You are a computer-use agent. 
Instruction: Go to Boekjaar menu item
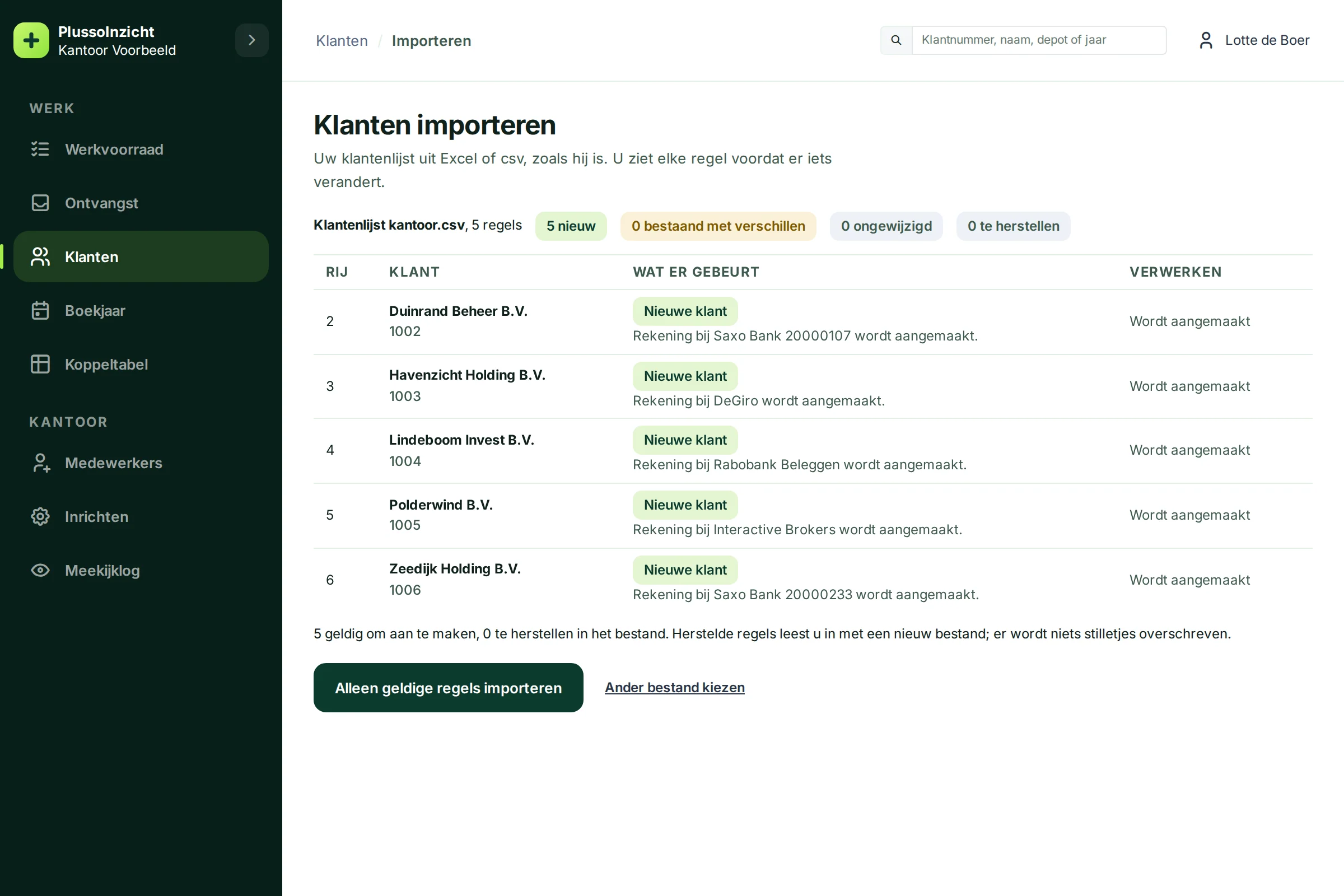141,310
